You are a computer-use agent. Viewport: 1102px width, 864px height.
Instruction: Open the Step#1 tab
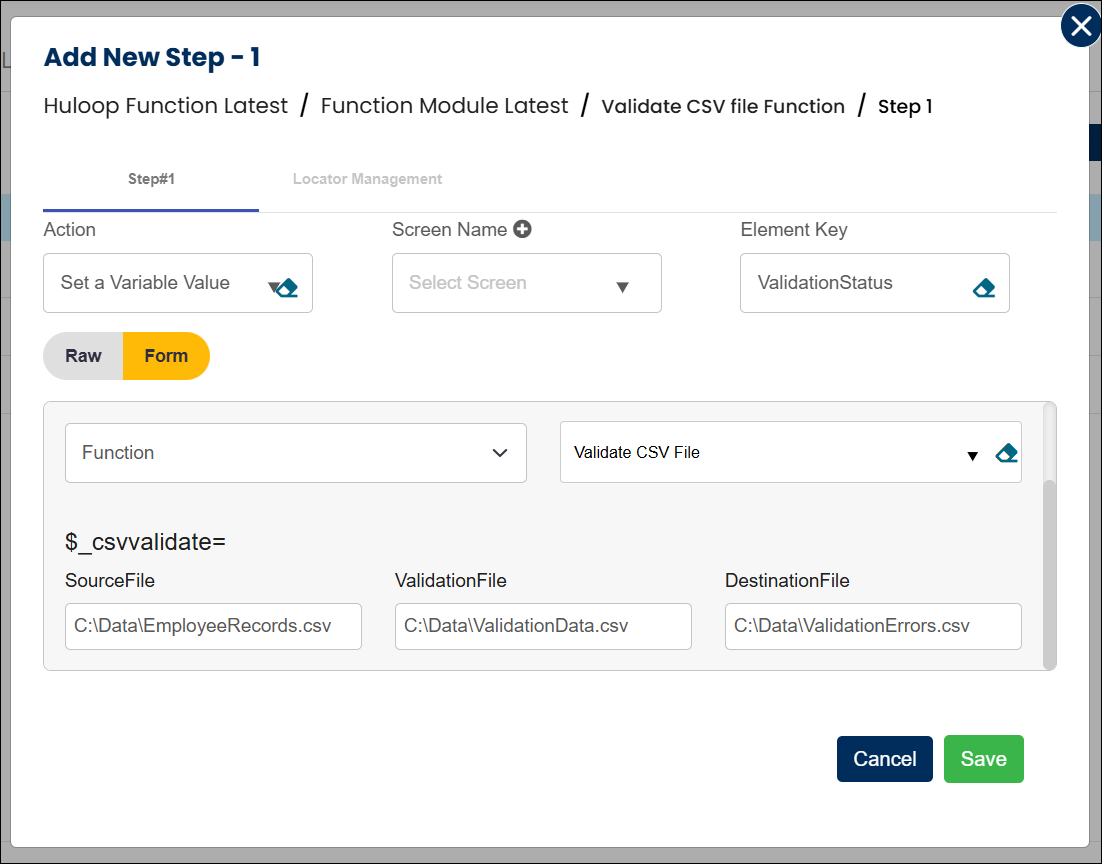[151, 180]
